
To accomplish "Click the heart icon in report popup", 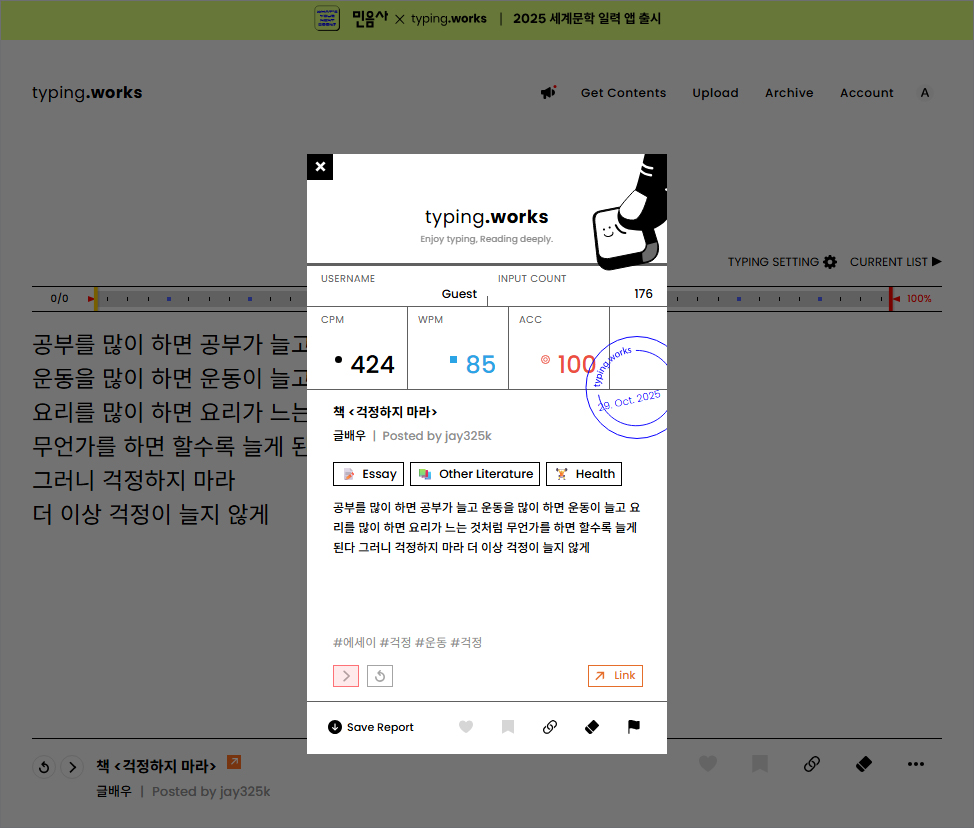I will point(466,727).
